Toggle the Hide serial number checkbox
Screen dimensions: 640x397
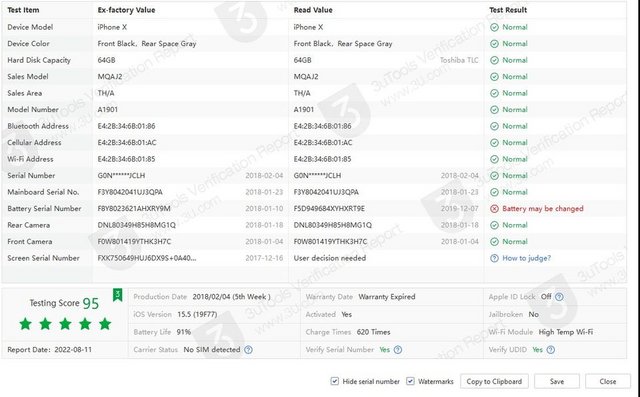[335, 381]
